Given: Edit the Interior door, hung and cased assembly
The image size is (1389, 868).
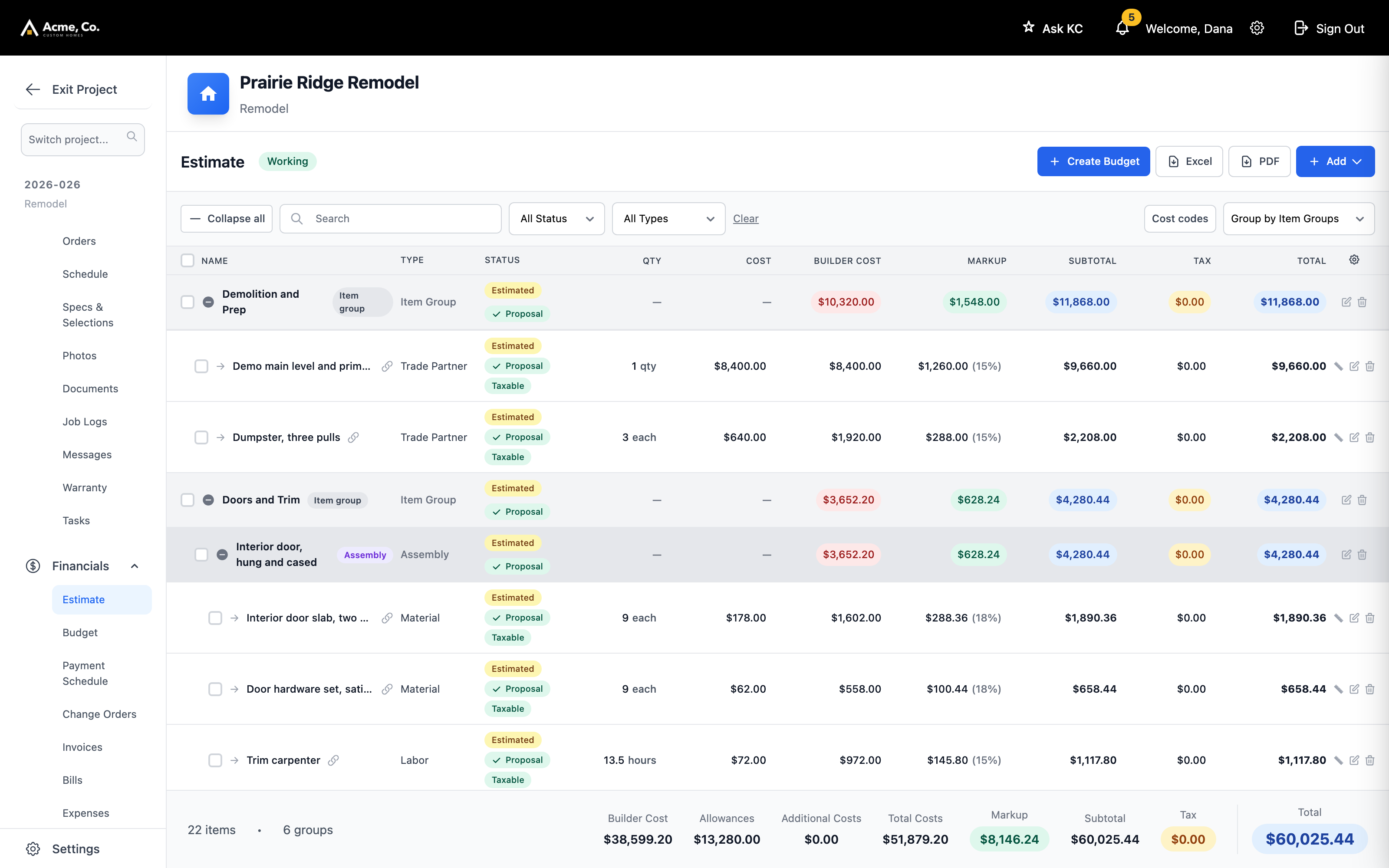Looking at the screenshot, I should [1346, 555].
